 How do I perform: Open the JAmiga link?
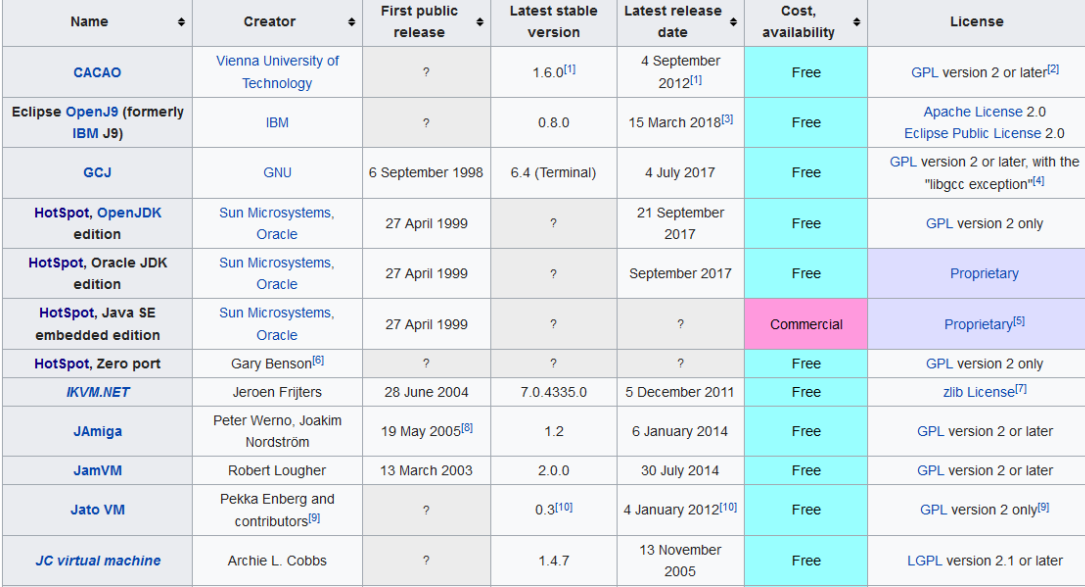98,431
